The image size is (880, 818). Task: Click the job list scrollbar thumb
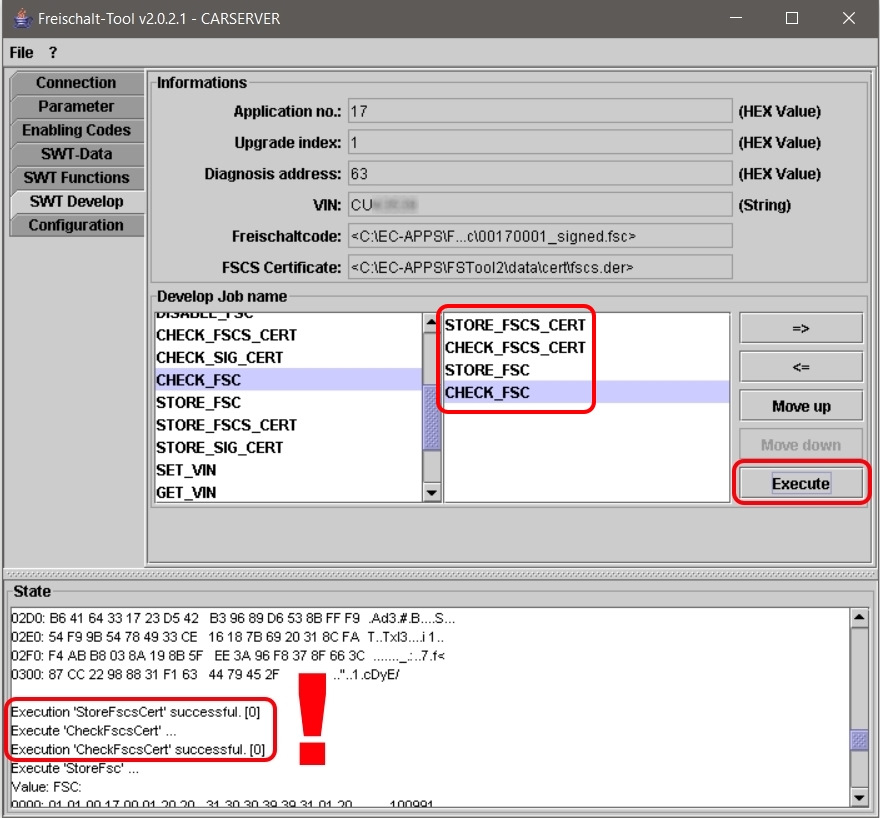coord(431,418)
